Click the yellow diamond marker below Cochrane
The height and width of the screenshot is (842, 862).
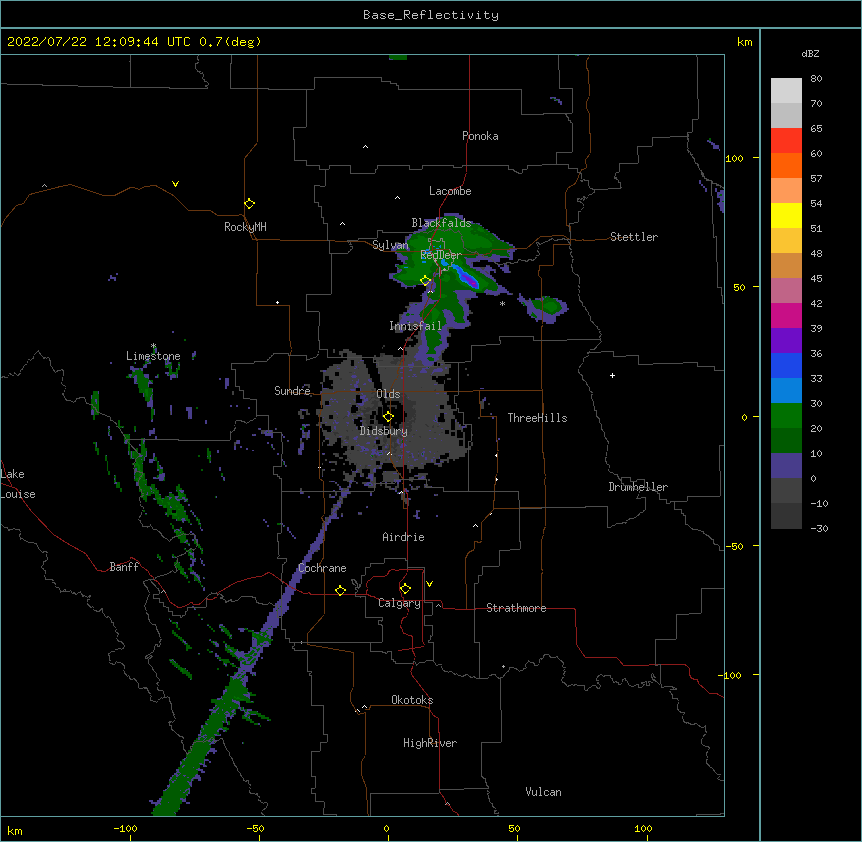coord(340,590)
